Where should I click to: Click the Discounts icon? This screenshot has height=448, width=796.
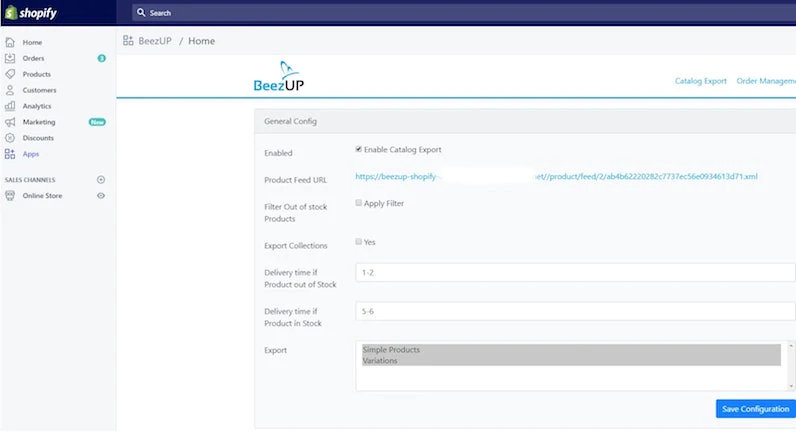pyautogui.click(x=10, y=138)
